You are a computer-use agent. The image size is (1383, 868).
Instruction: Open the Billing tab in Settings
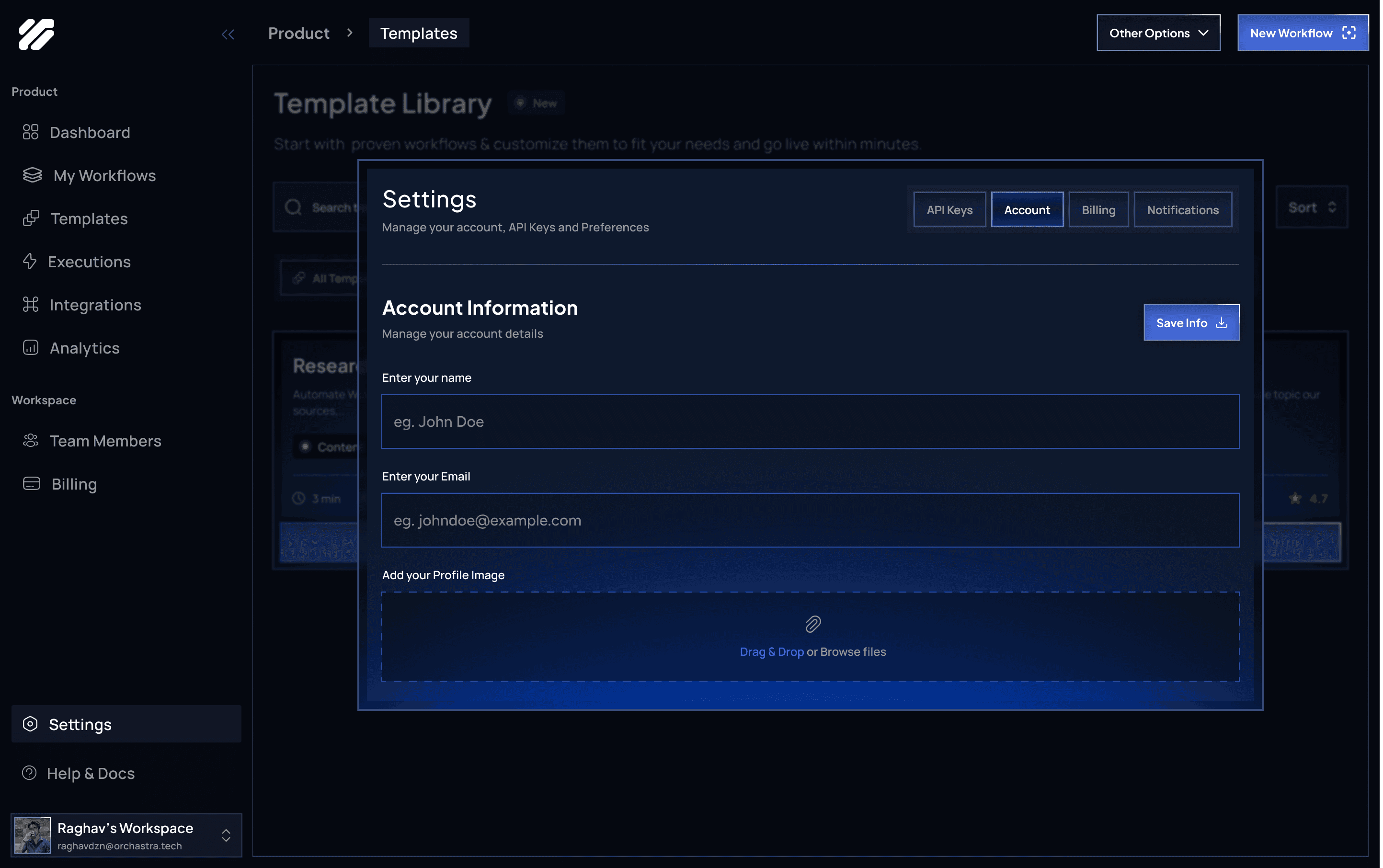(1097, 209)
